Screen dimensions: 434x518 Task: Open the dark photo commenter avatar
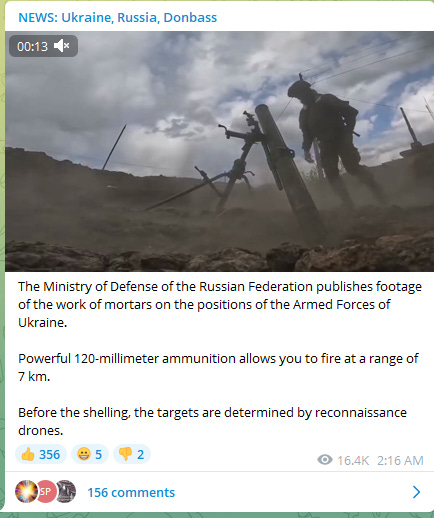[66, 491]
